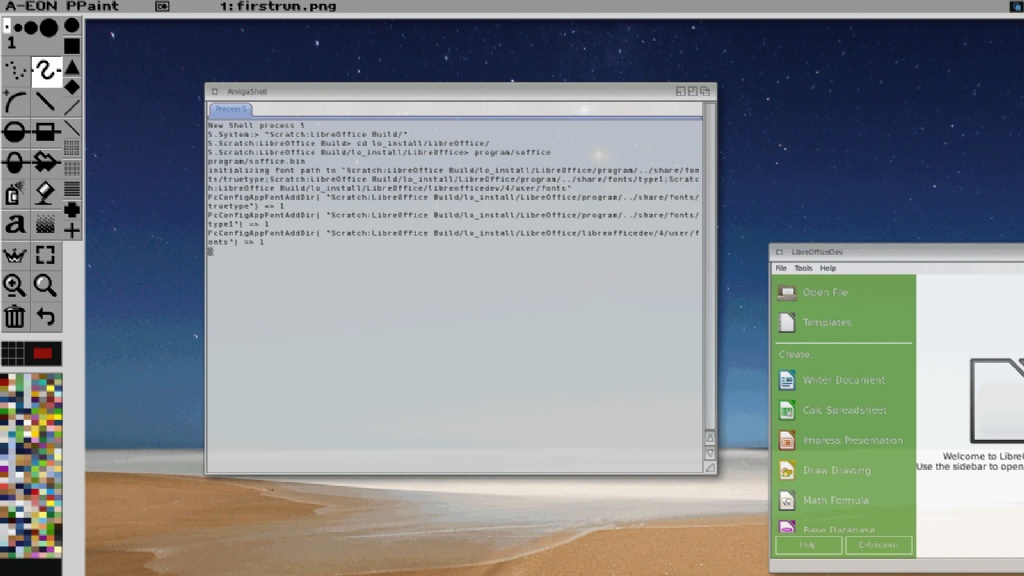Click the AmigaShell iconify gadget

[x=680, y=91]
